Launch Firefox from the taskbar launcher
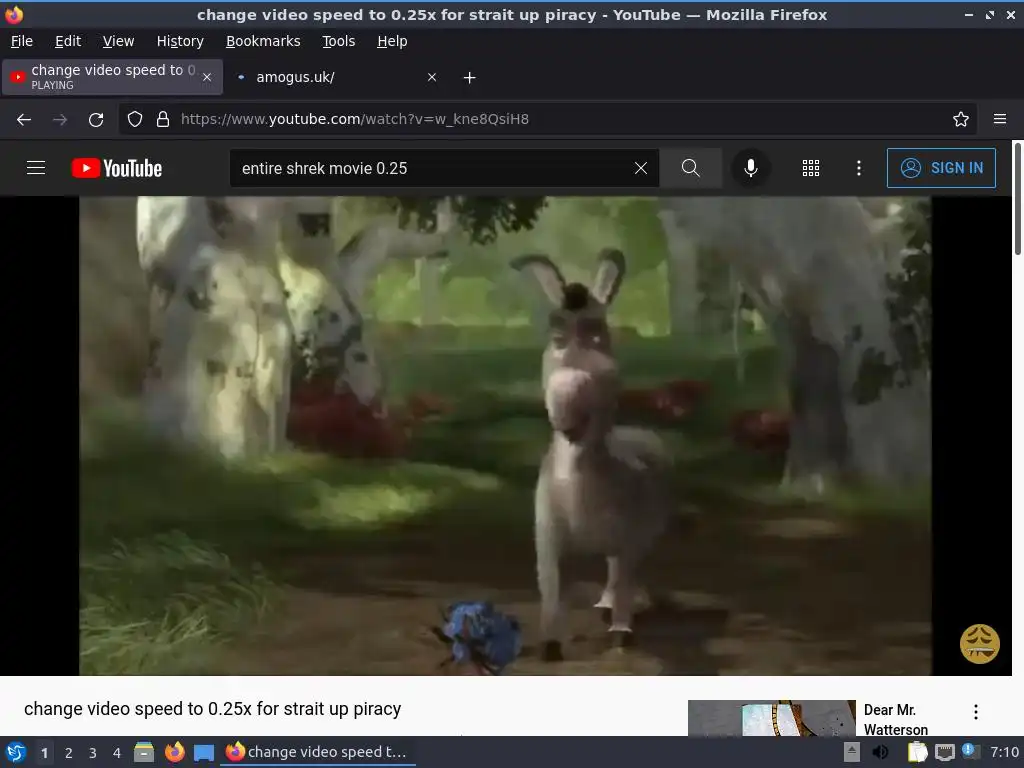The width and height of the screenshot is (1024, 768). coord(174,752)
